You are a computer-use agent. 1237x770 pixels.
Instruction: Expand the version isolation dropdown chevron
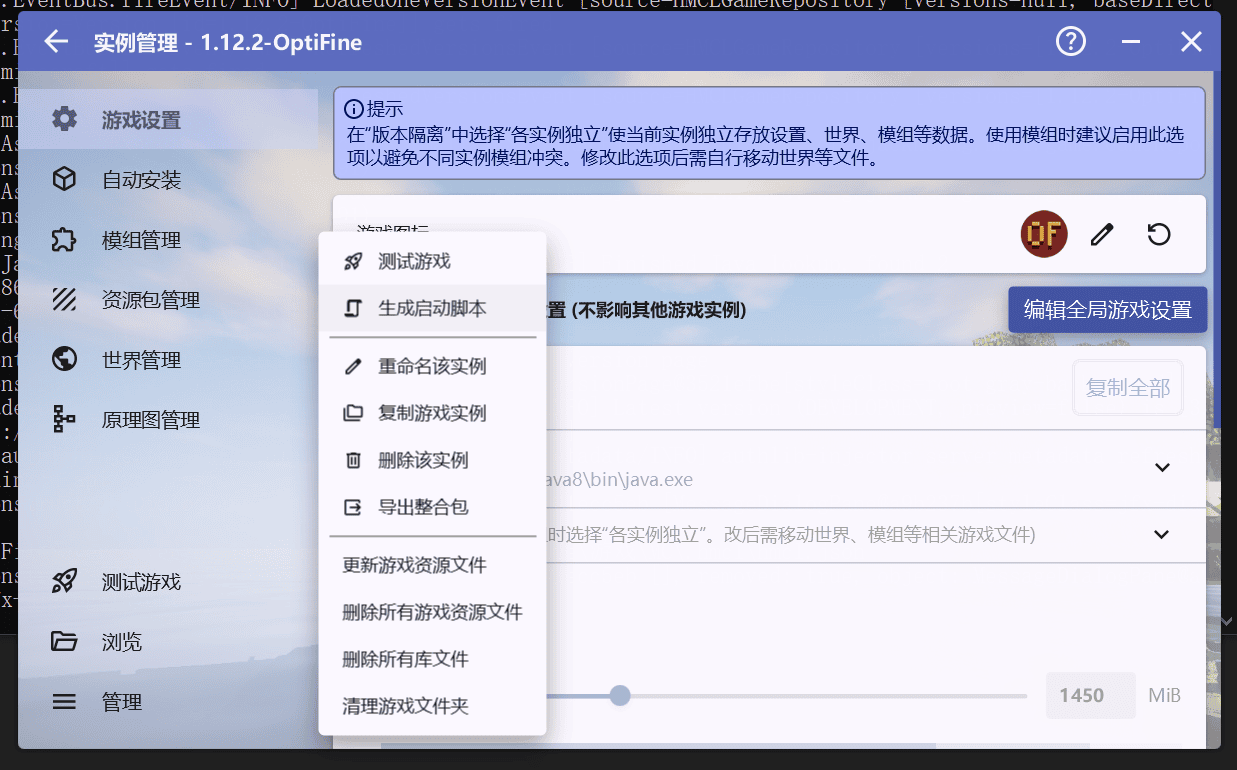[x=1161, y=534]
